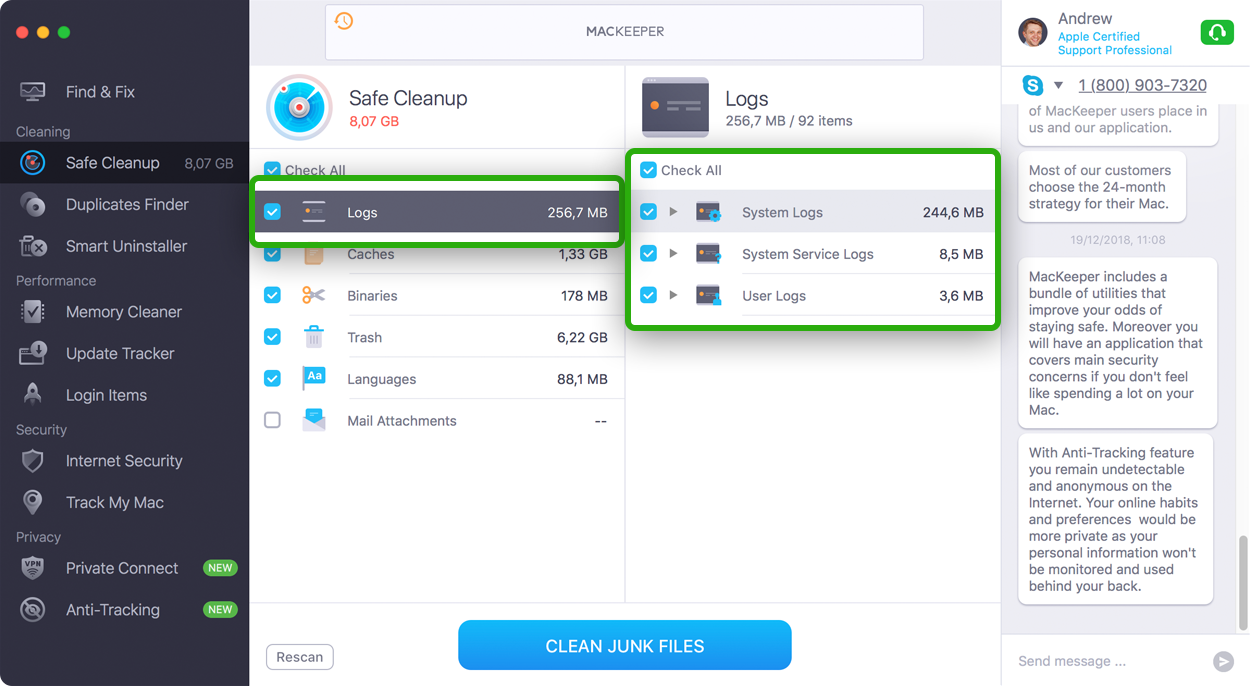This screenshot has width=1250, height=686.
Task: Expand the System Service Logs triangle
Action: pyautogui.click(x=673, y=254)
